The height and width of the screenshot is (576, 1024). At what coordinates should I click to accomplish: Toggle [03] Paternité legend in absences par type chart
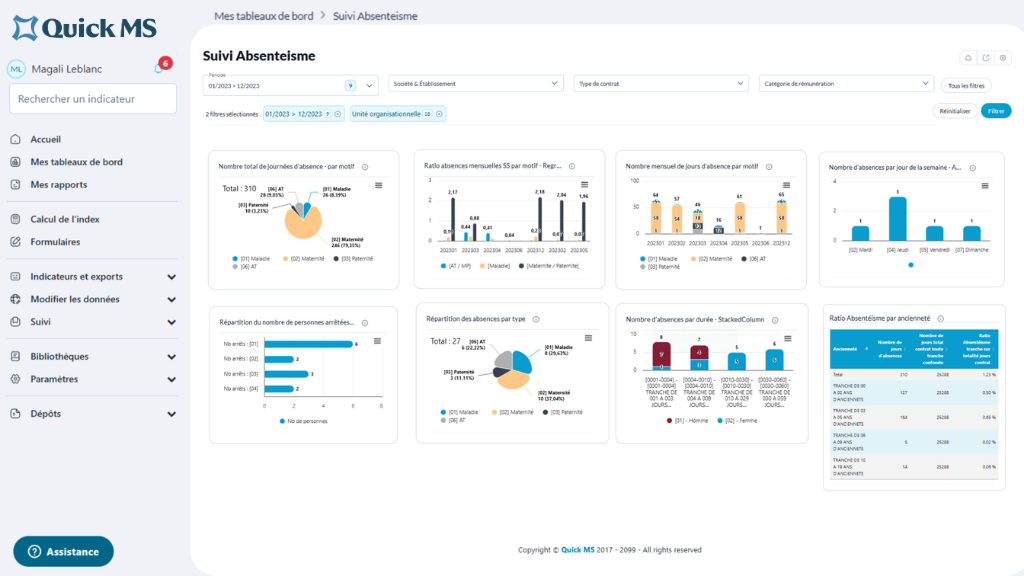point(564,412)
